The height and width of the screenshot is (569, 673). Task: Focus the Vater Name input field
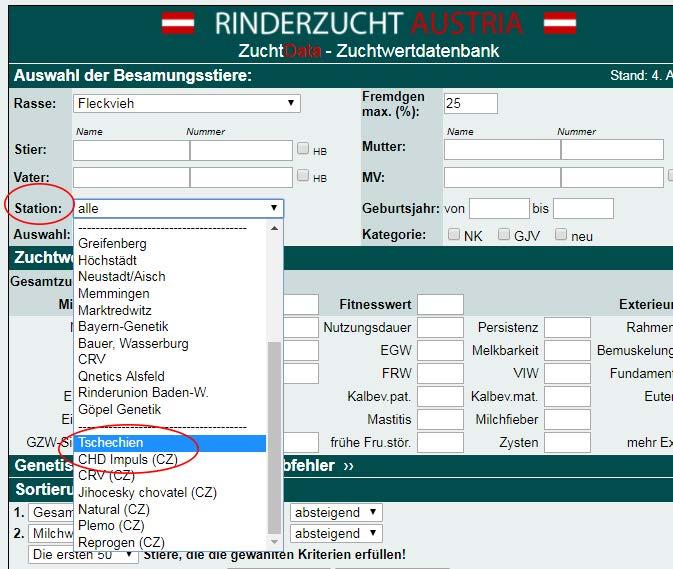(131, 178)
